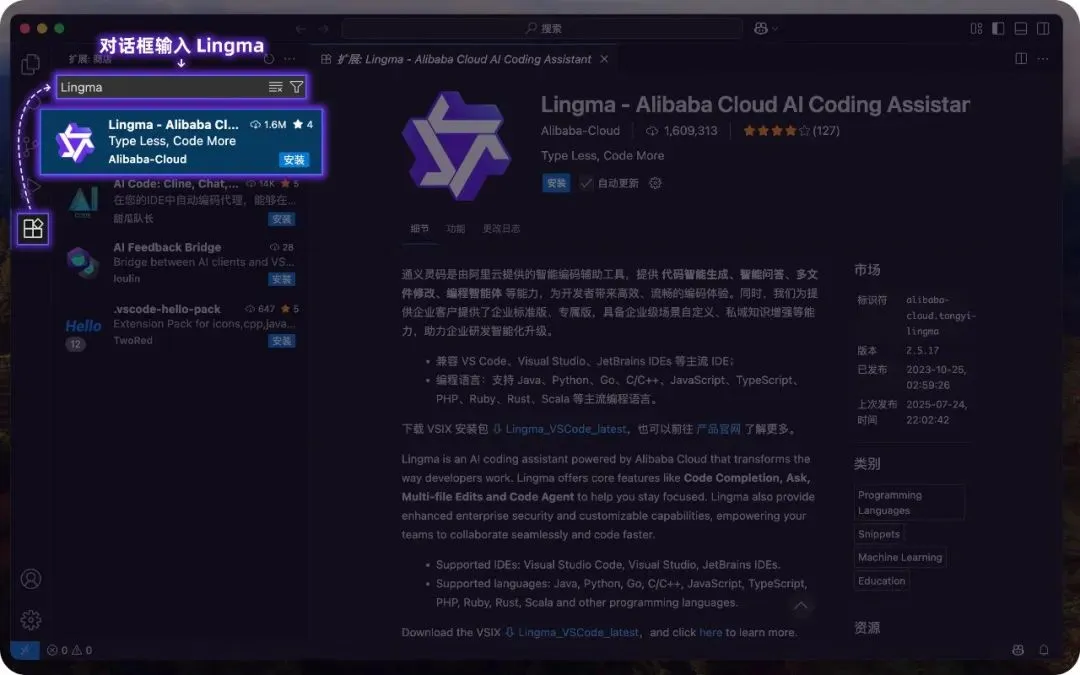Screen dimensions: 1080x675
Task: Open the Run and Debug view
Action: (32, 186)
